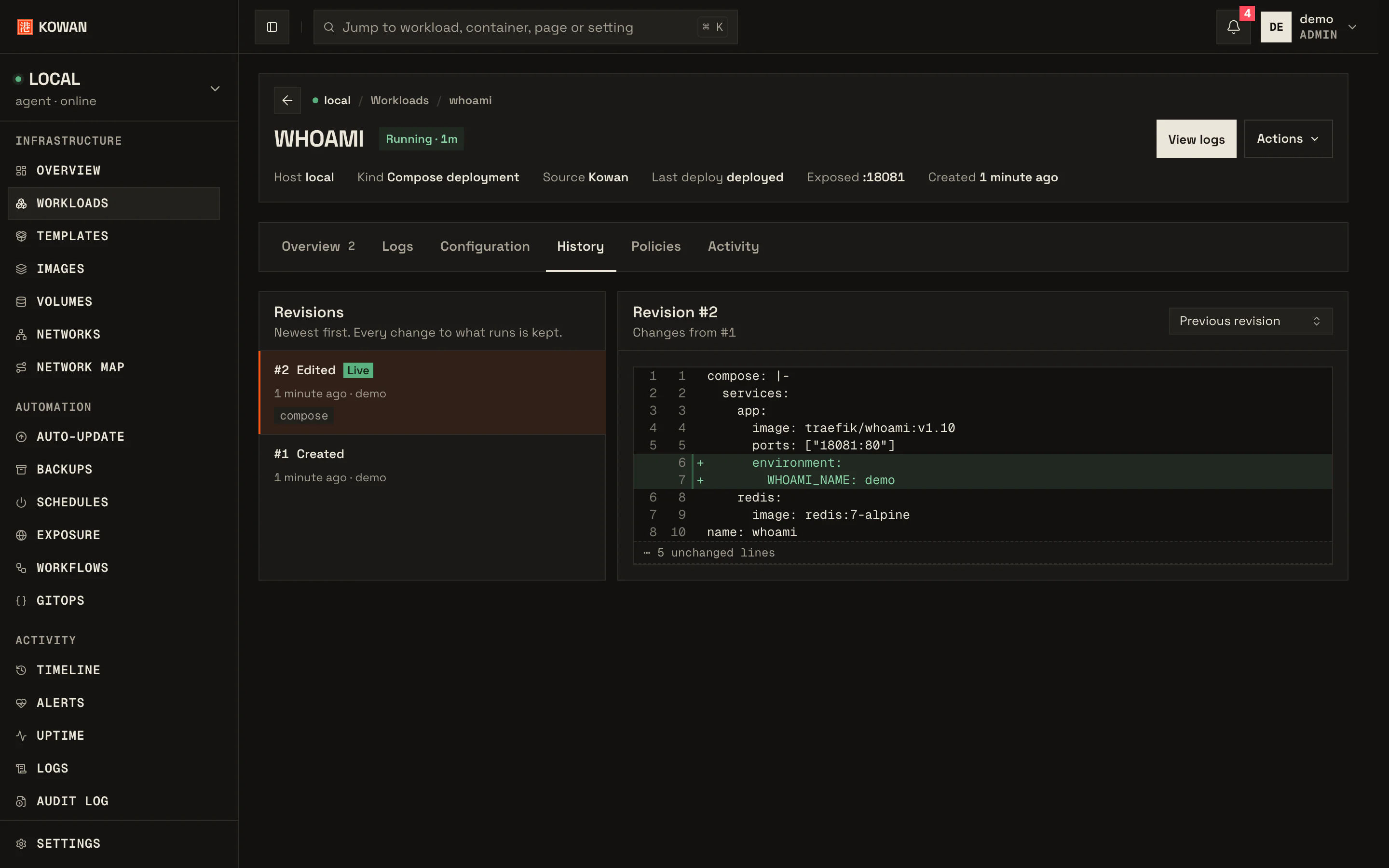Click the compose tag on revision #2
The width and height of the screenshot is (1389, 868).
304,416
